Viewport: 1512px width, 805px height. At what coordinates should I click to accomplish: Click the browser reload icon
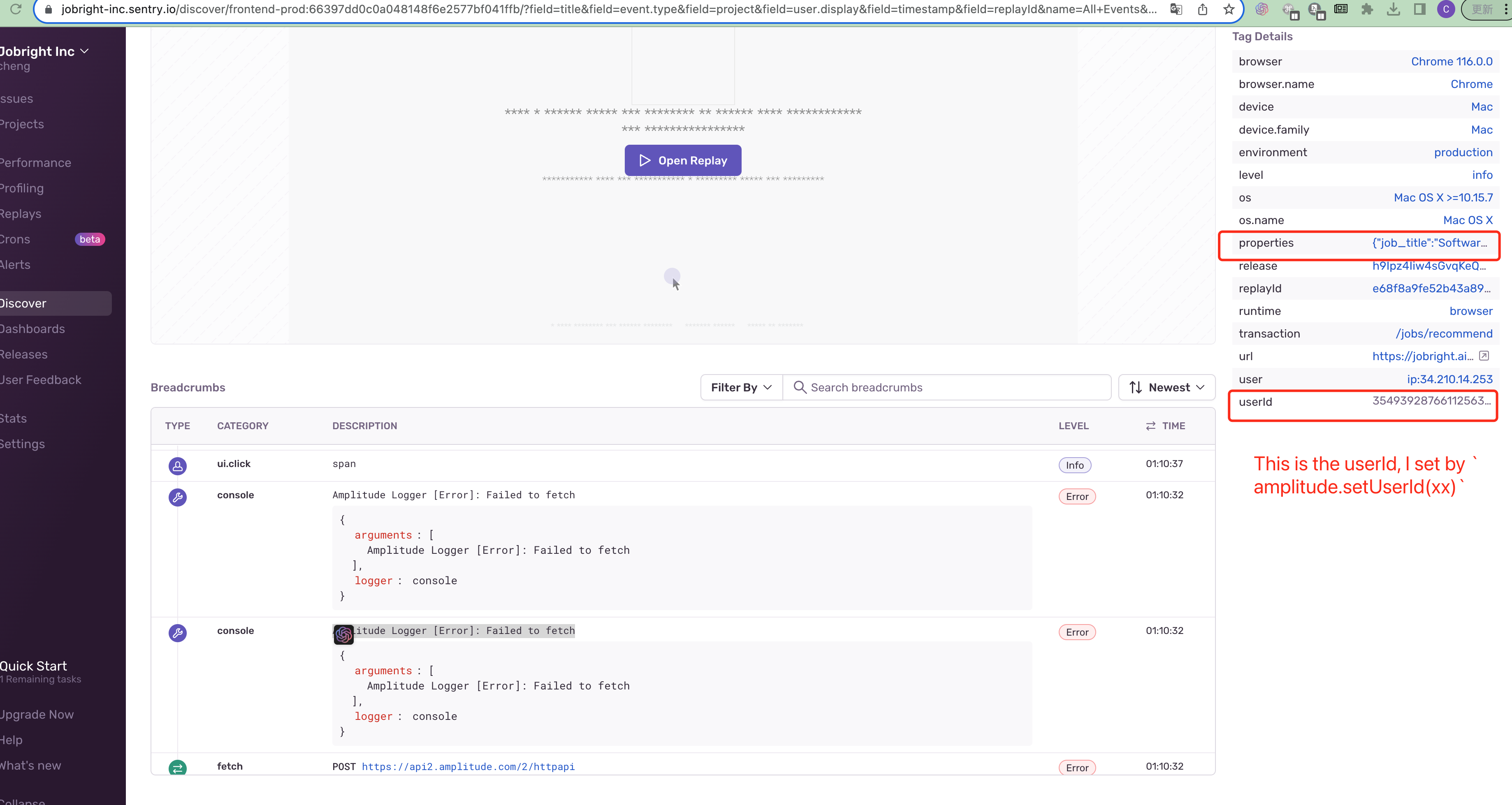pos(16,9)
